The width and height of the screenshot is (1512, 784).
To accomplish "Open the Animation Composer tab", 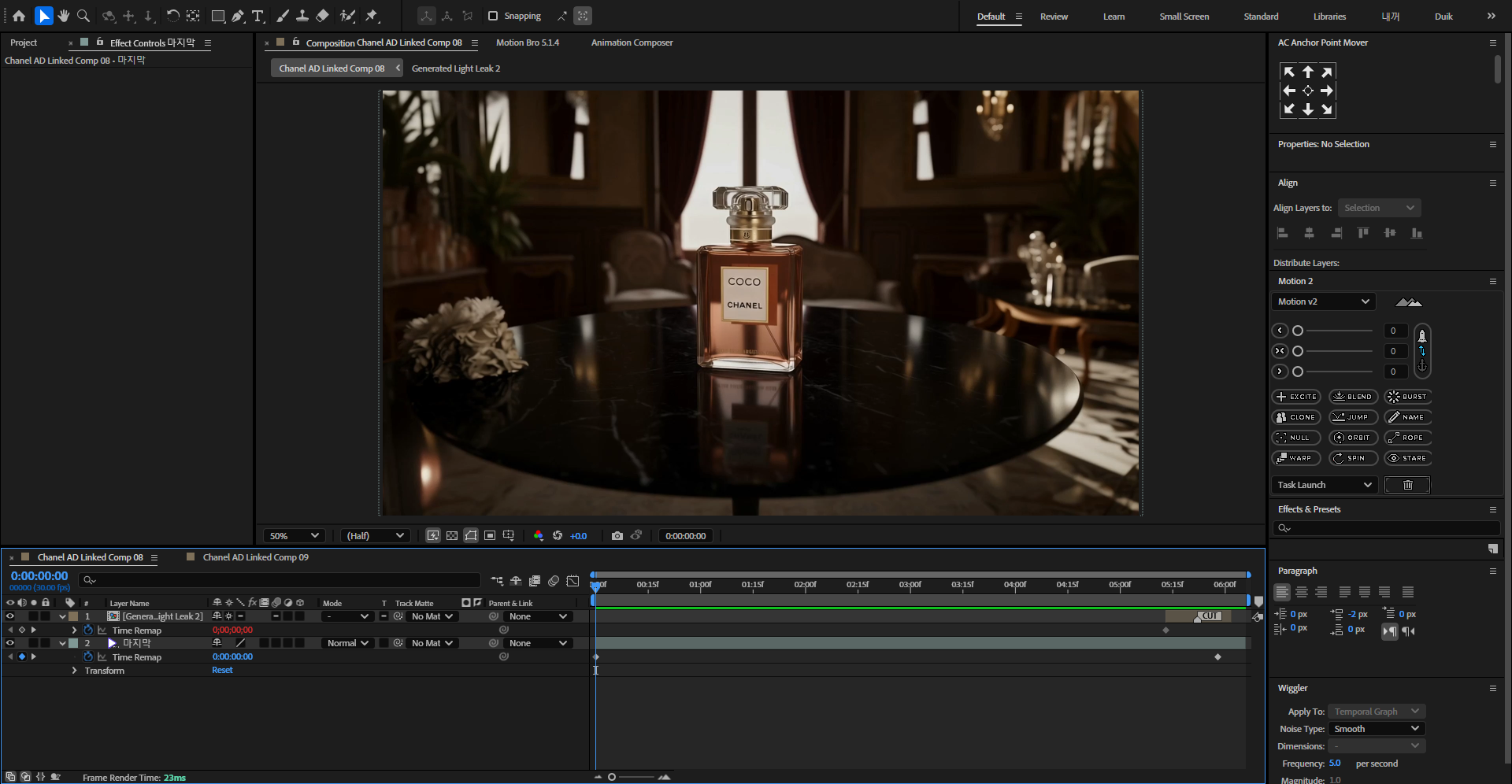I will (632, 43).
